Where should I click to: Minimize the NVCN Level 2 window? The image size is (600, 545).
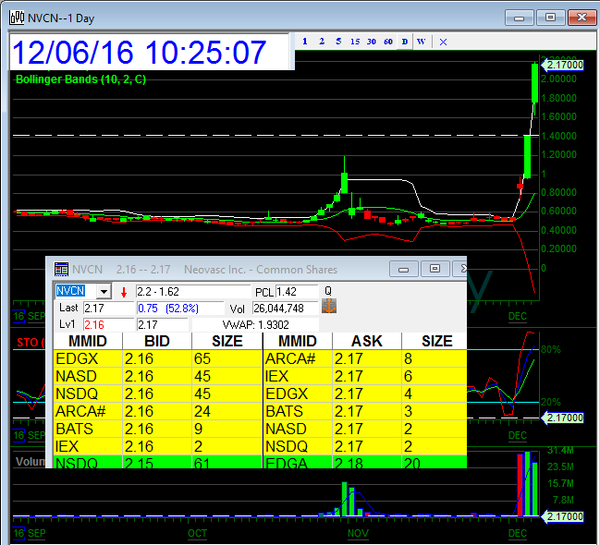tap(404, 269)
